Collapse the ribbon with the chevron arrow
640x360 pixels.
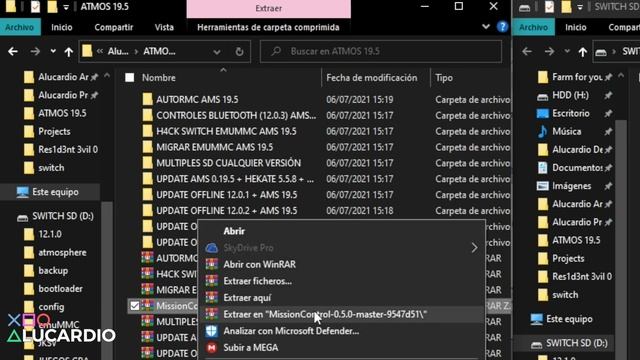(x=486, y=27)
